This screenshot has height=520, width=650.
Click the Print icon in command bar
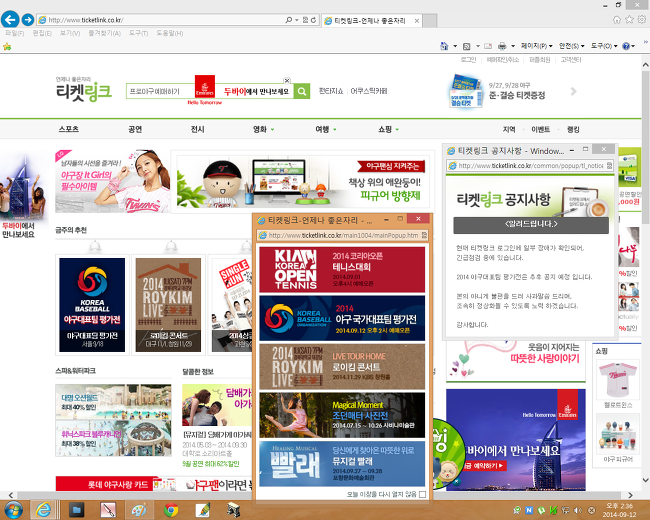(x=502, y=46)
